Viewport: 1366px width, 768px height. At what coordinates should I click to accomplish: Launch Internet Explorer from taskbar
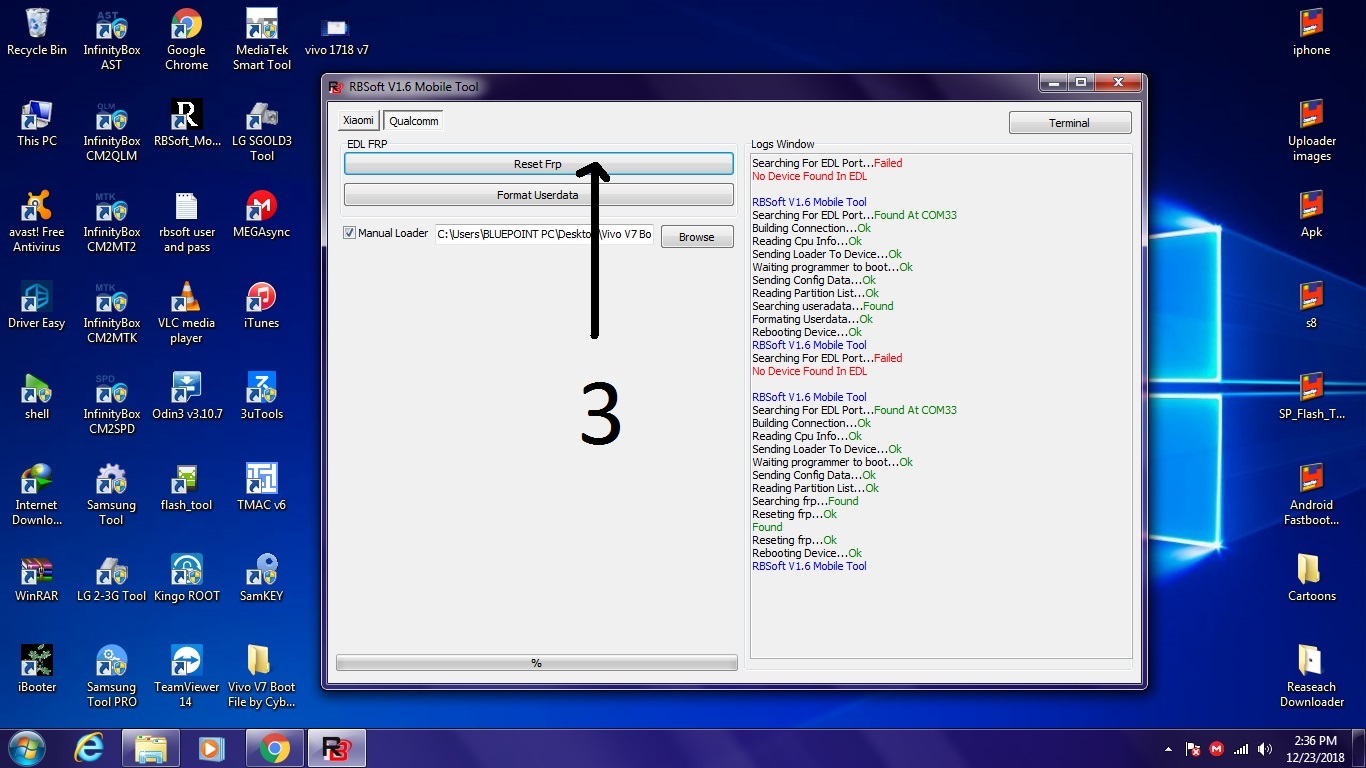click(x=91, y=748)
